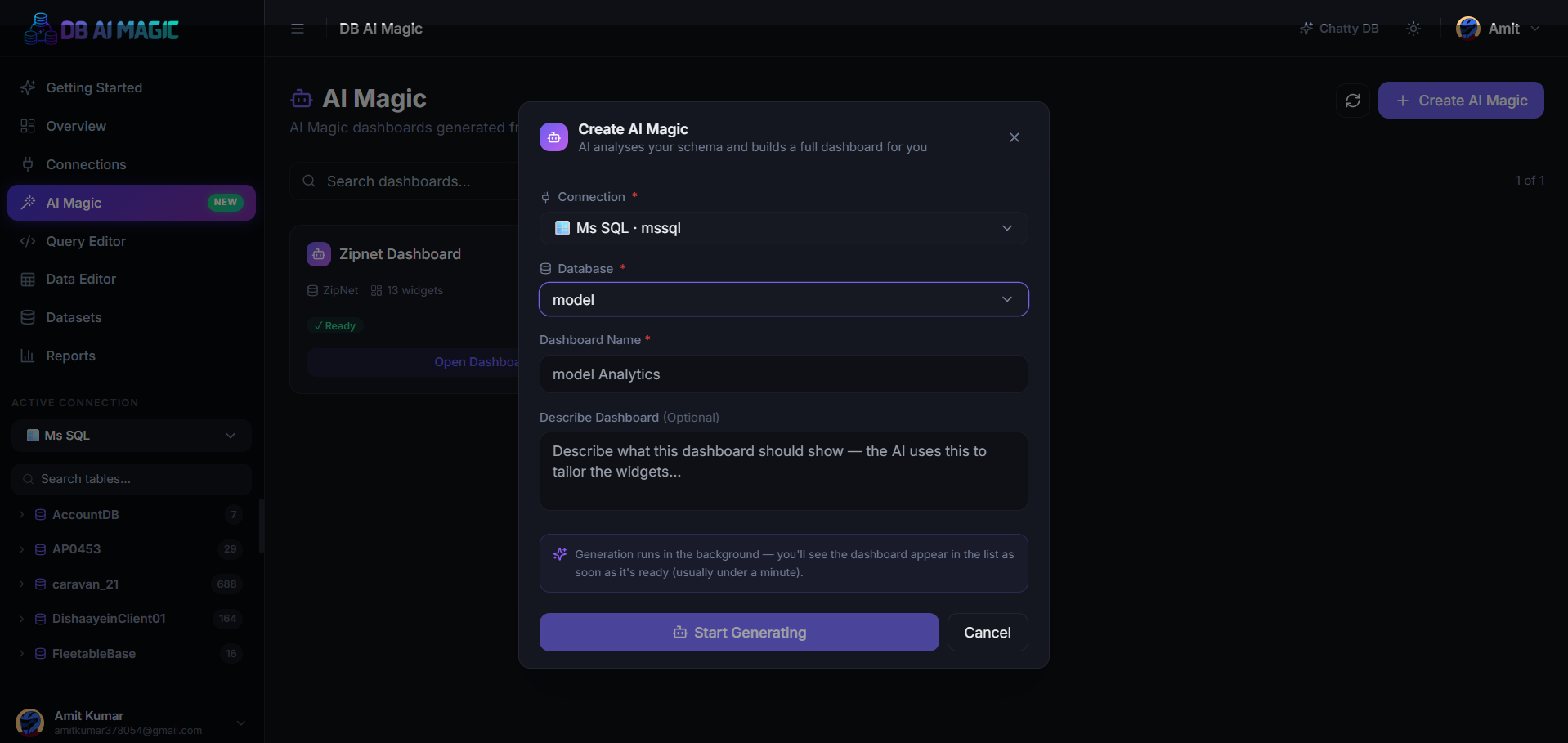Click the Amit avatar in header

coord(1468,29)
